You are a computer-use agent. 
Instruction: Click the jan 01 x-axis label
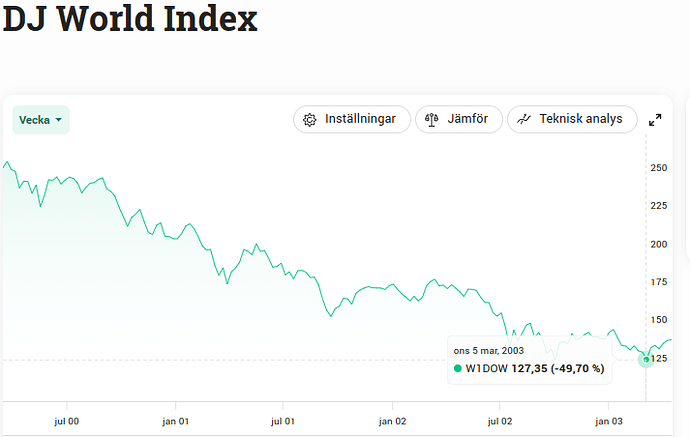(176, 422)
